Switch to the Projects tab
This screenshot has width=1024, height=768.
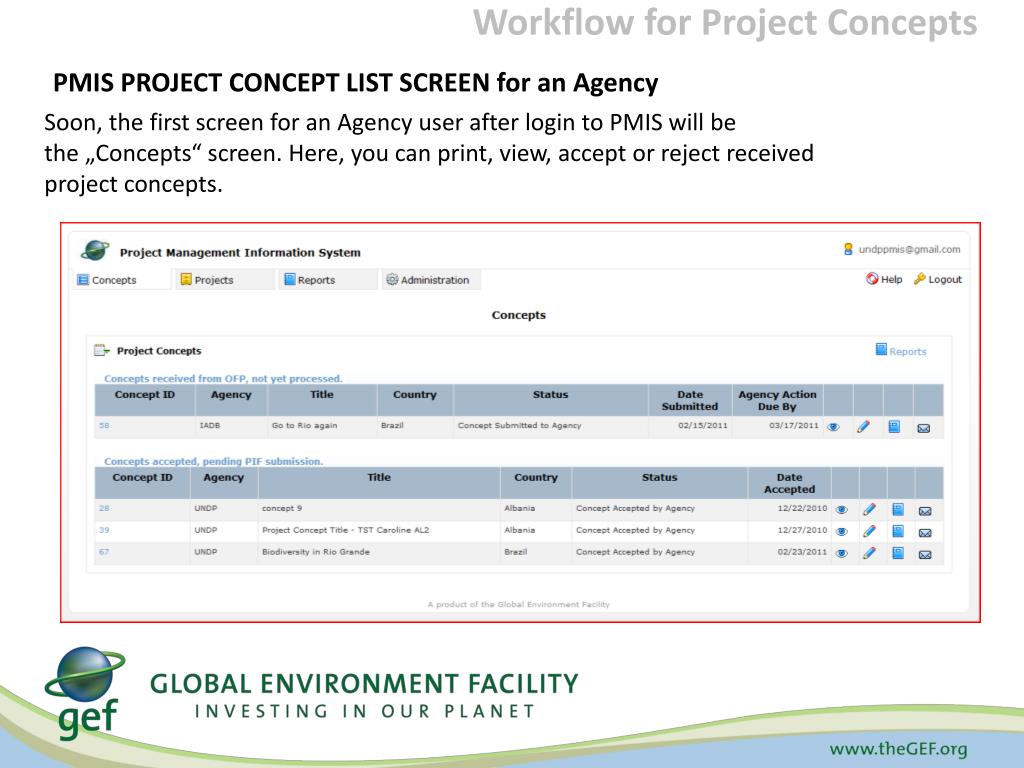coord(206,280)
